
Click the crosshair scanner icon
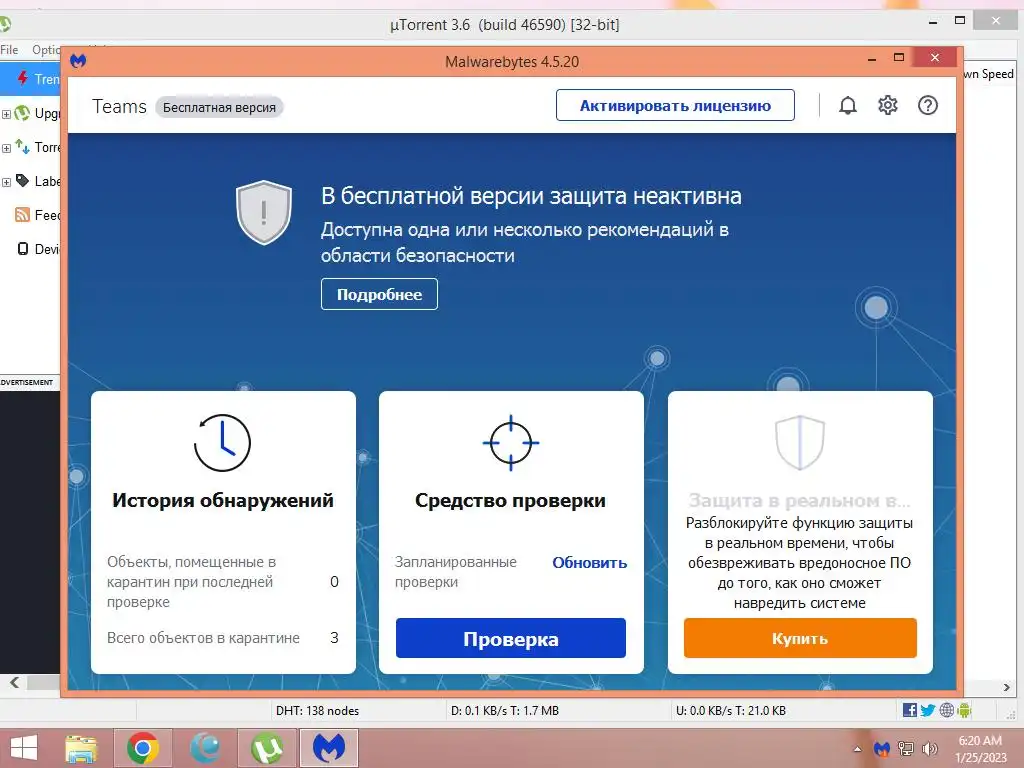point(511,443)
